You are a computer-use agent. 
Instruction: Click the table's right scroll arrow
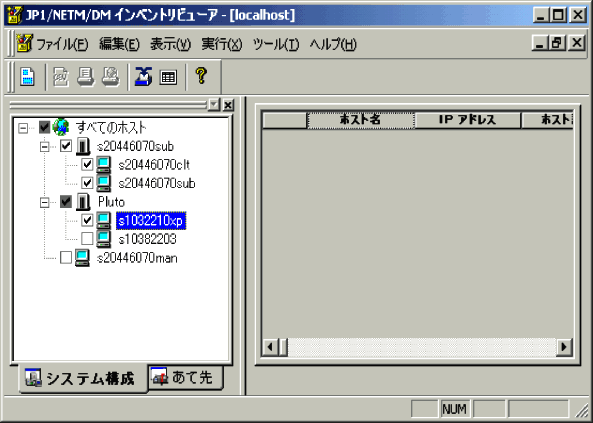tap(564, 347)
